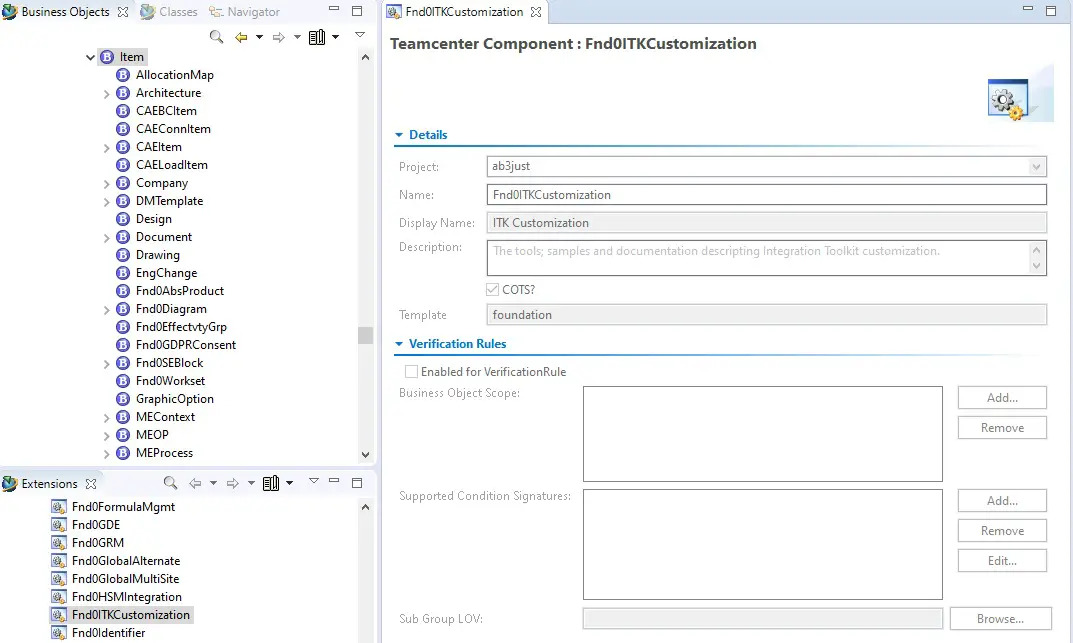Expand the MEContext tree node
Screen dimensions: 1073x643
coord(107,418)
